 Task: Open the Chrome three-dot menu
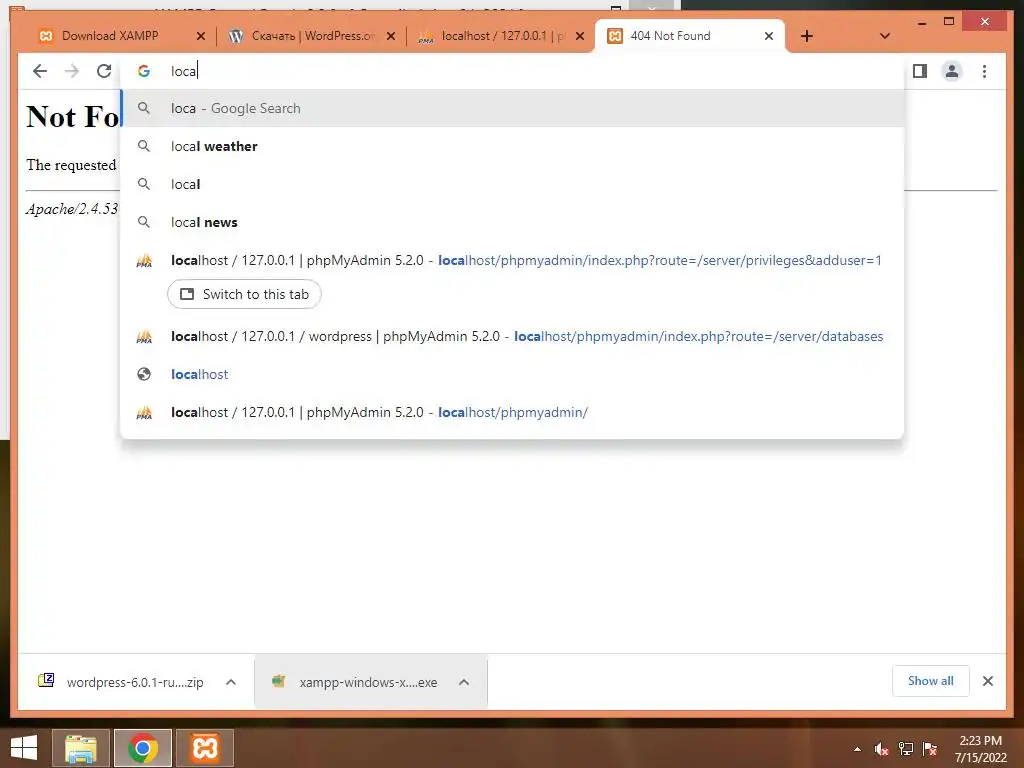[x=984, y=71]
